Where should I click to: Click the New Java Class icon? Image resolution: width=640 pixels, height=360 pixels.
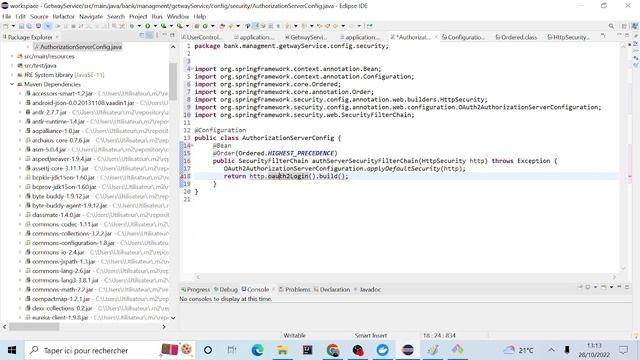pos(205,26)
